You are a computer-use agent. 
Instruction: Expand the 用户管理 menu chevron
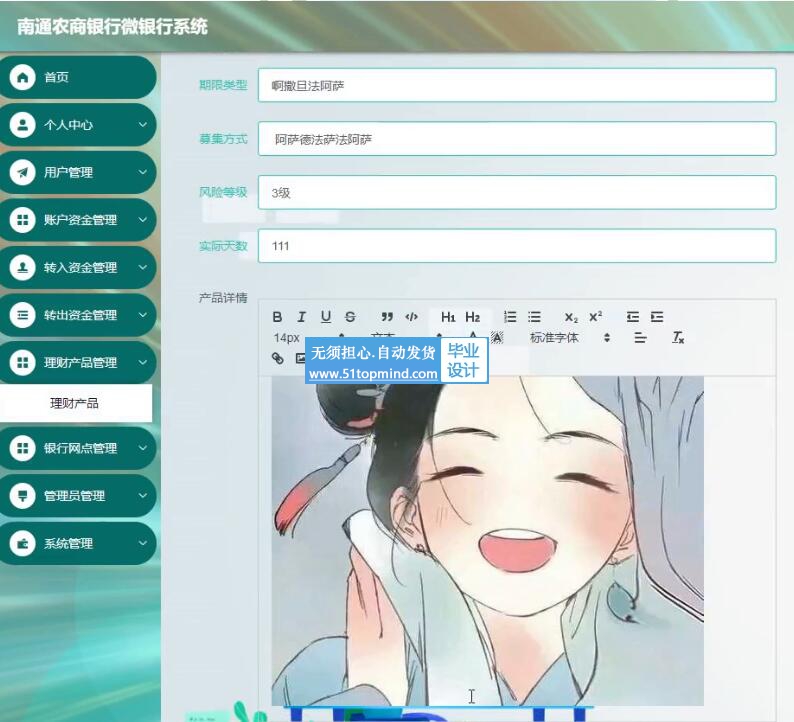coord(143,172)
